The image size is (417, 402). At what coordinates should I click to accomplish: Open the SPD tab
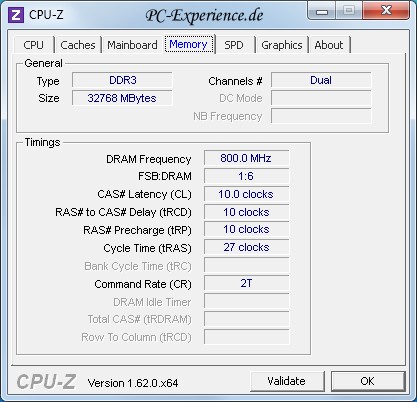234,45
